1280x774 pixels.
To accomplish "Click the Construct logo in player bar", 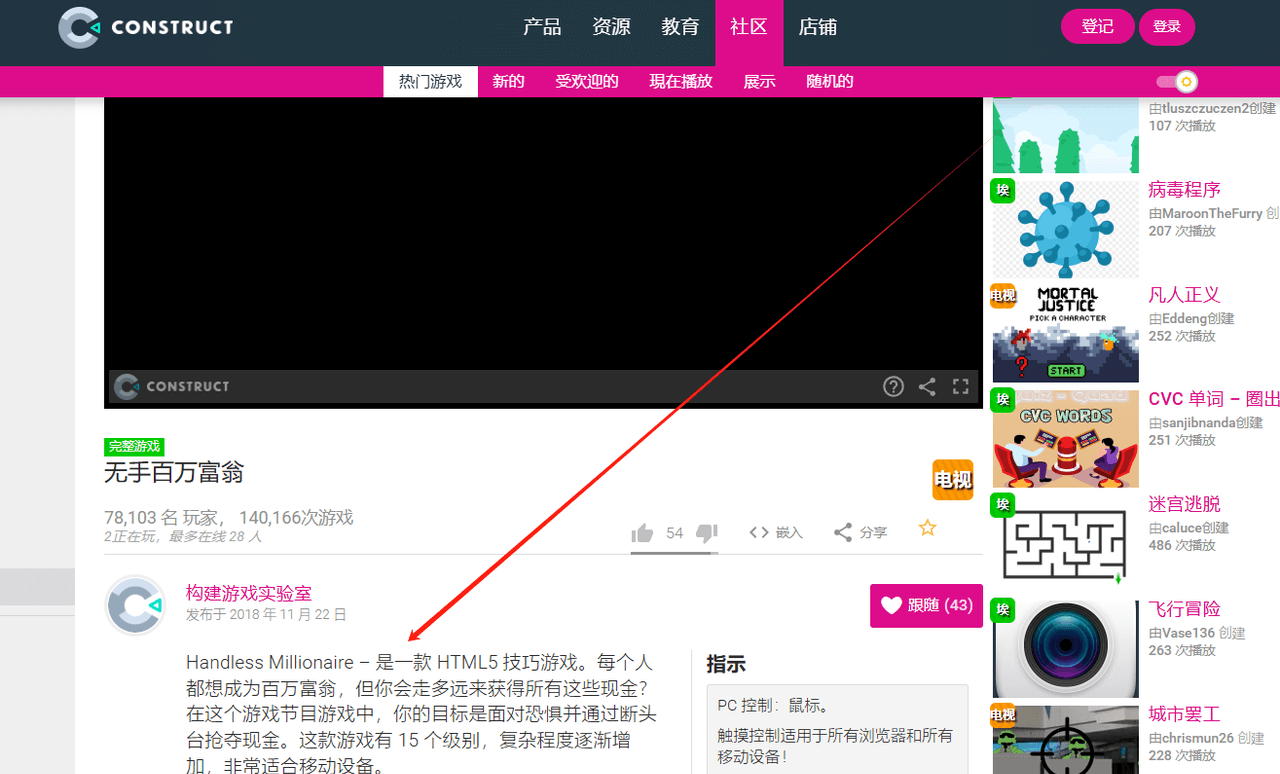I will tap(172, 387).
